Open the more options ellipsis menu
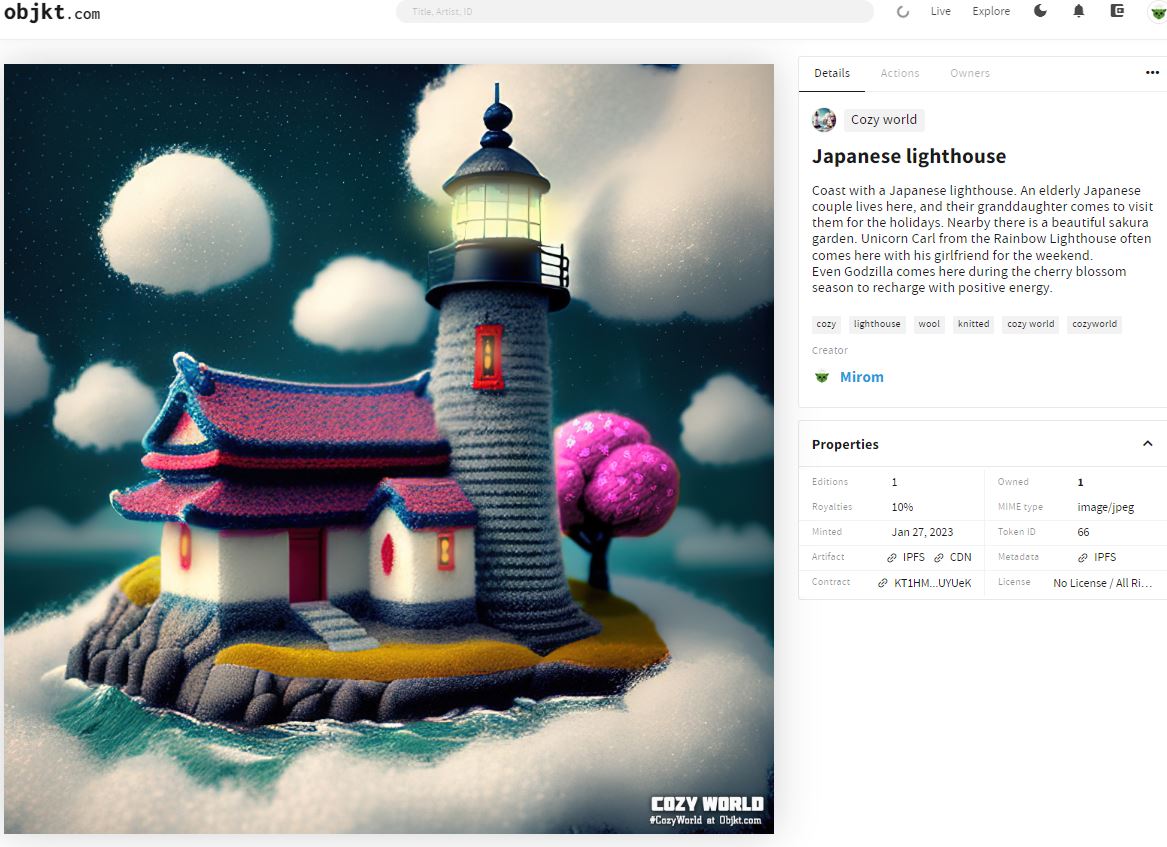This screenshot has height=847, width=1167. (x=1152, y=72)
